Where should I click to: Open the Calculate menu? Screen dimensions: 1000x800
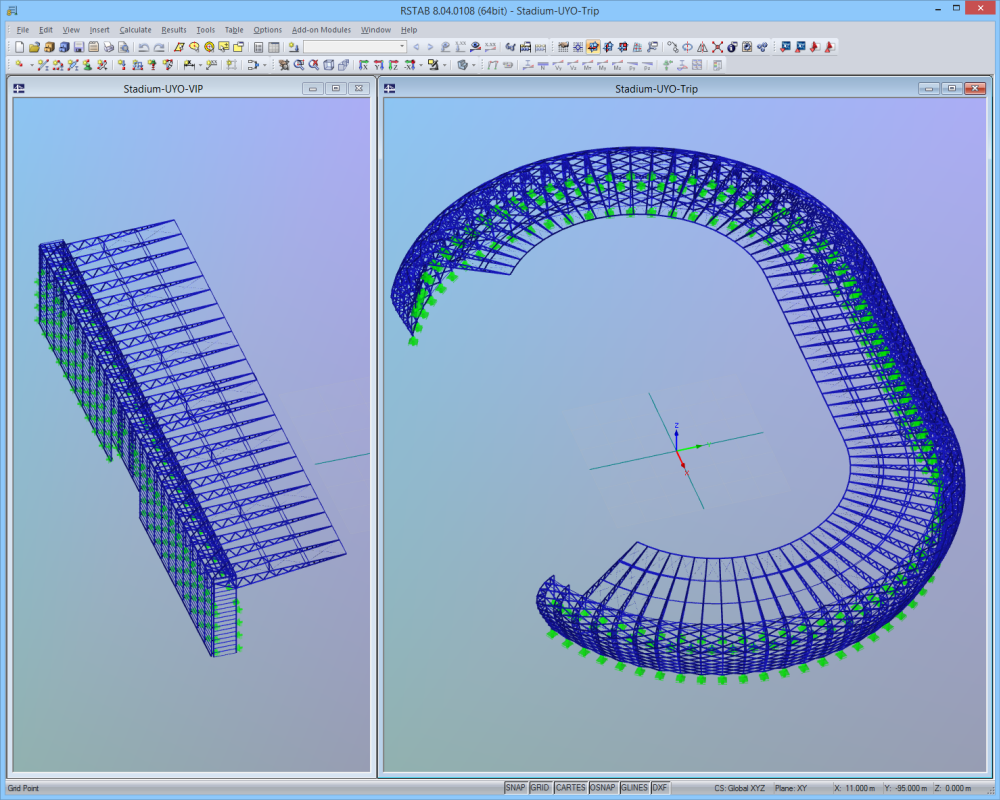(x=135, y=30)
